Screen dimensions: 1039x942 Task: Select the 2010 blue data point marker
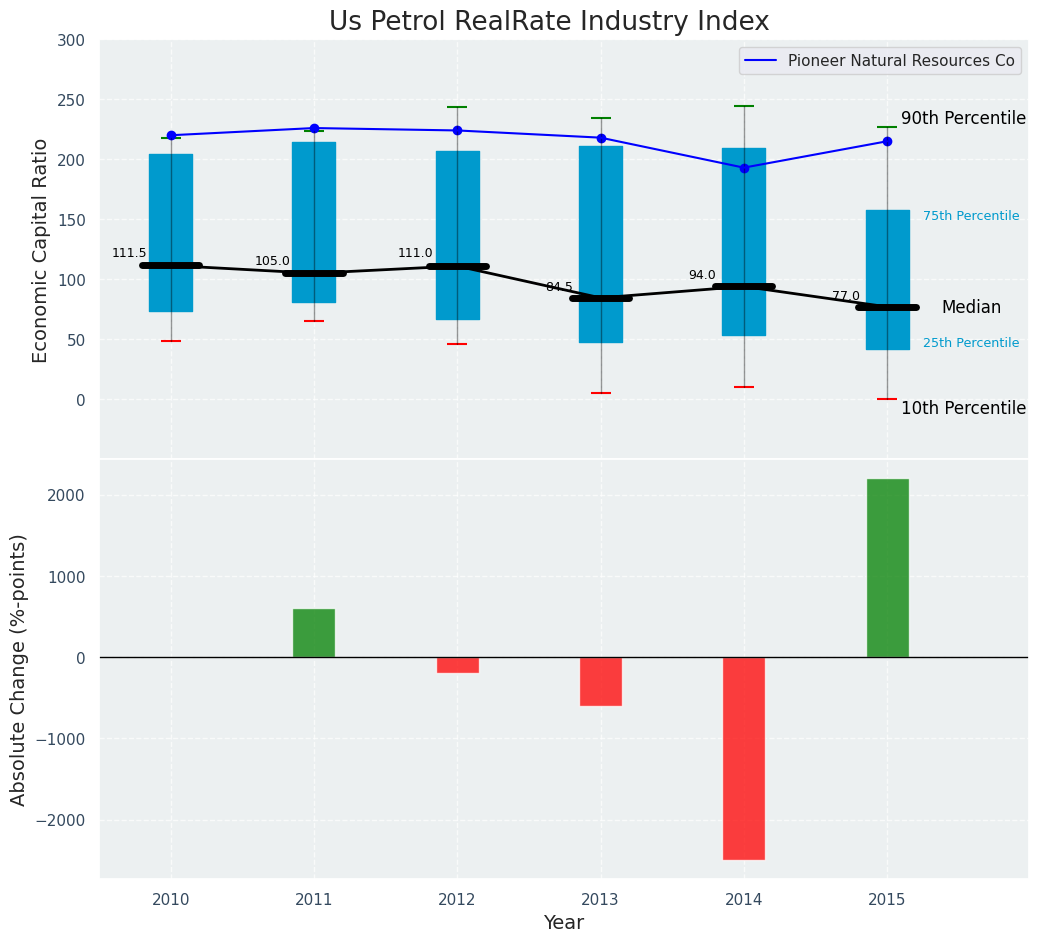coord(171,135)
